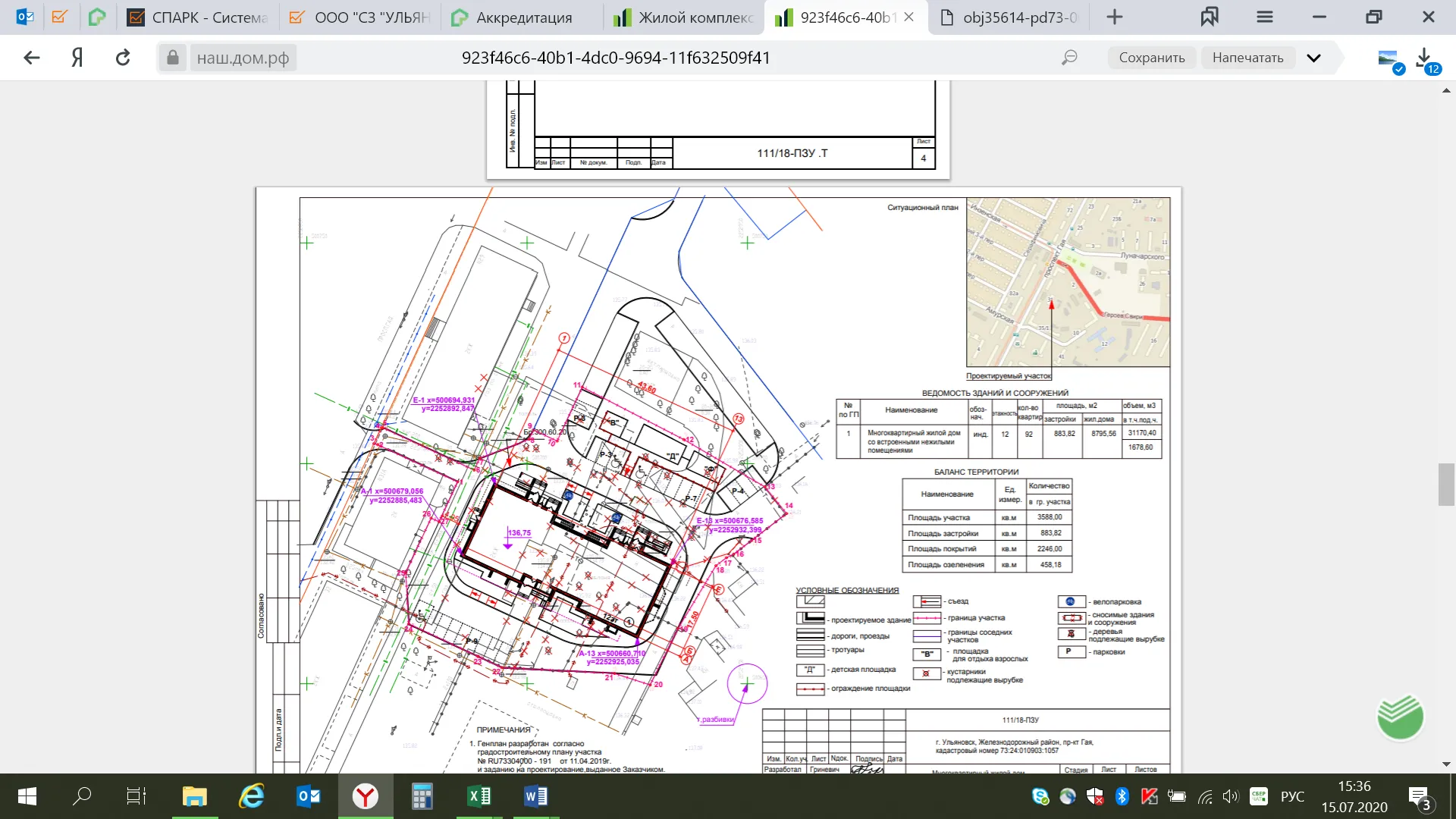Click the search magnifier in PDF toolbar
The width and height of the screenshot is (1456, 819).
click(x=1069, y=58)
